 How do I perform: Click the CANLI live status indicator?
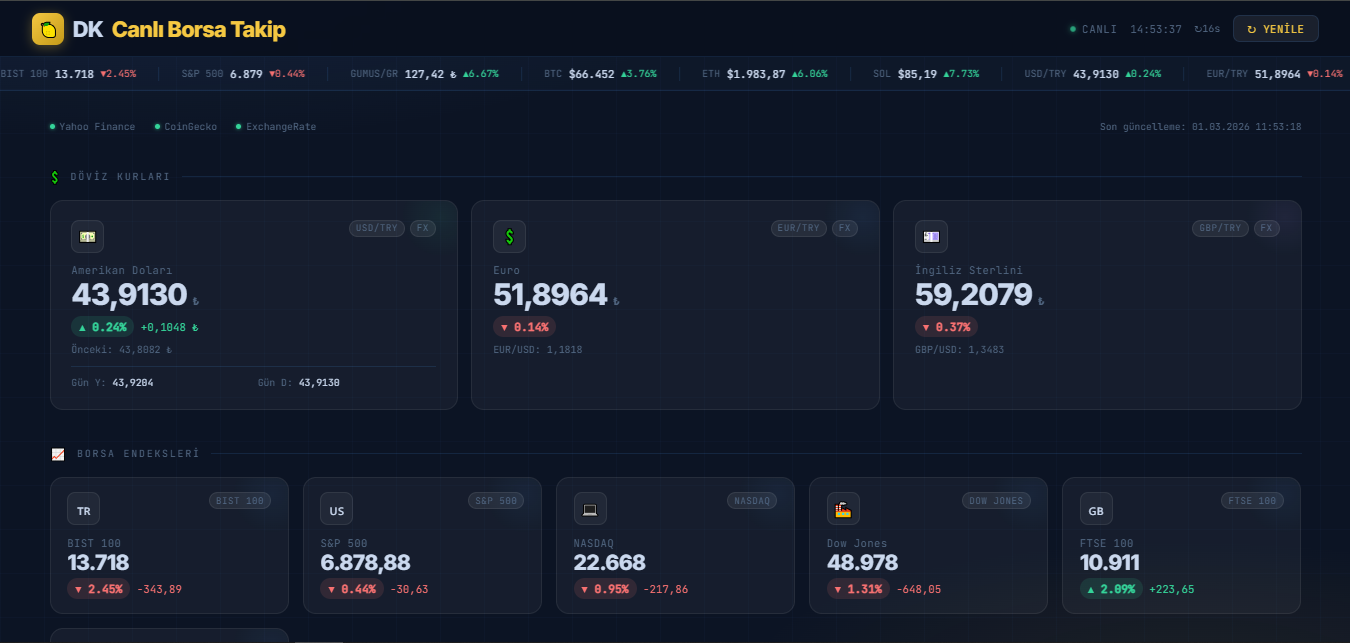tap(1093, 29)
